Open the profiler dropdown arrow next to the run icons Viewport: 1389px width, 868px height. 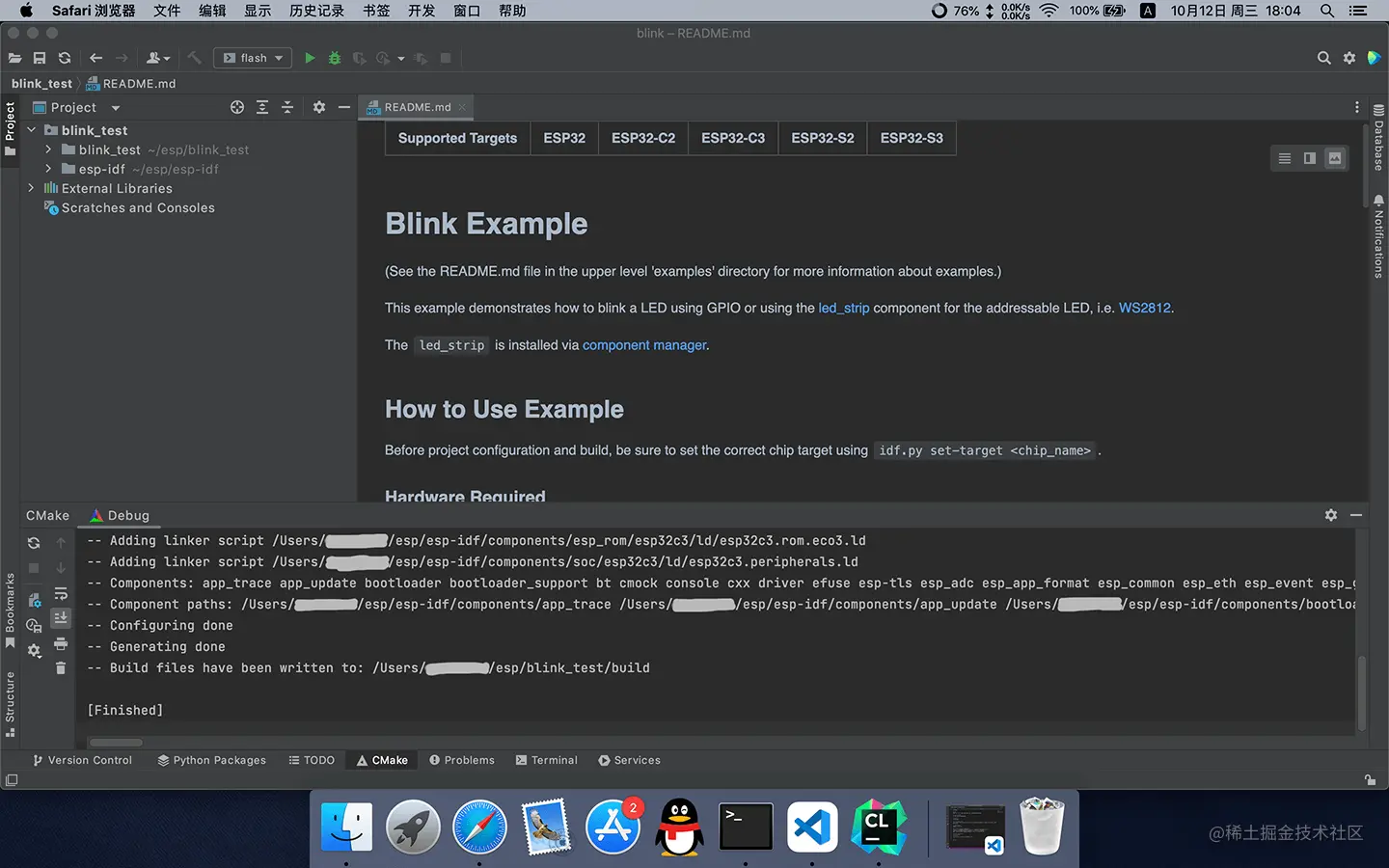[401, 58]
